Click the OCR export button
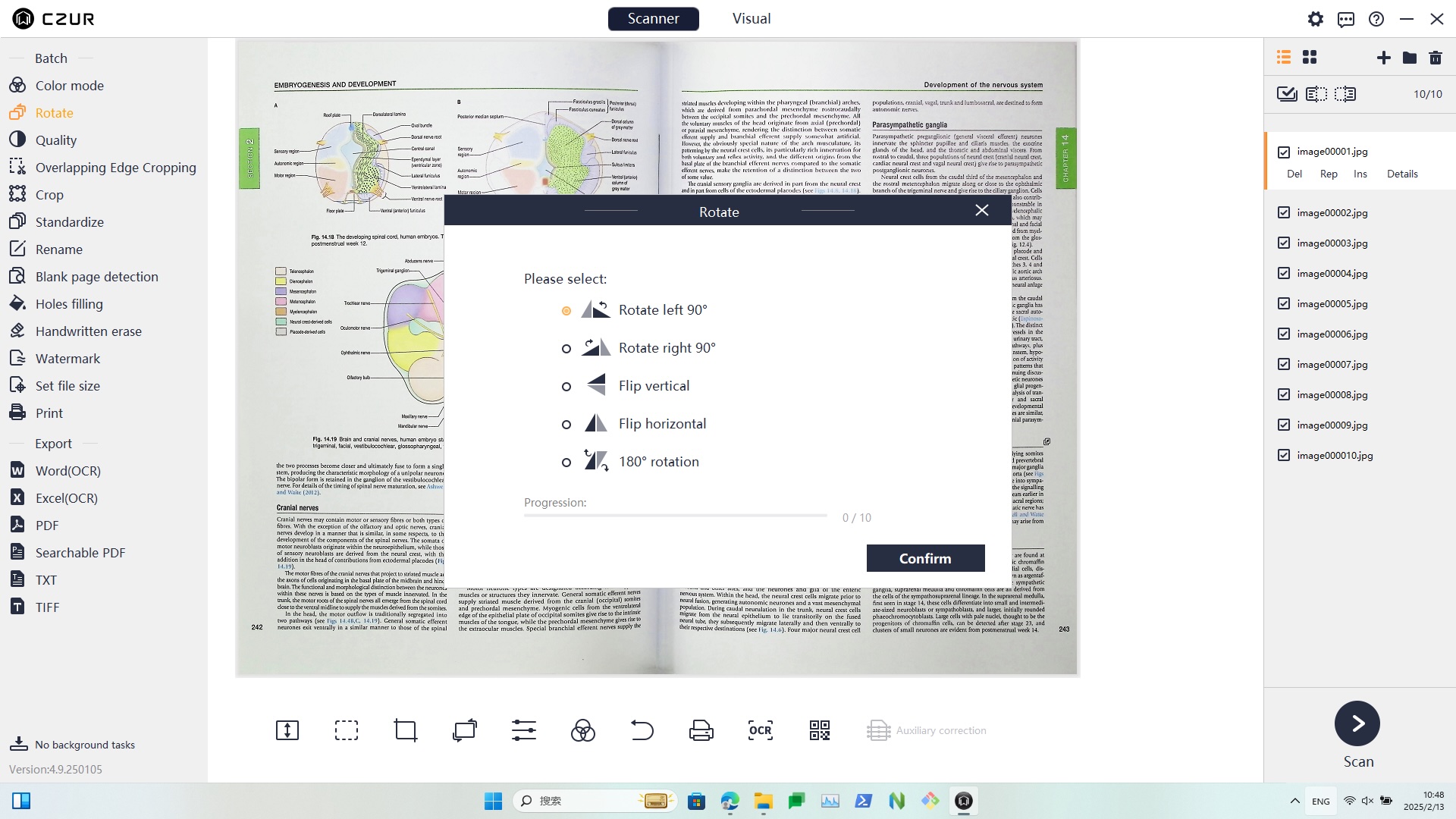This screenshot has width=1456, height=819. (760, 729)
